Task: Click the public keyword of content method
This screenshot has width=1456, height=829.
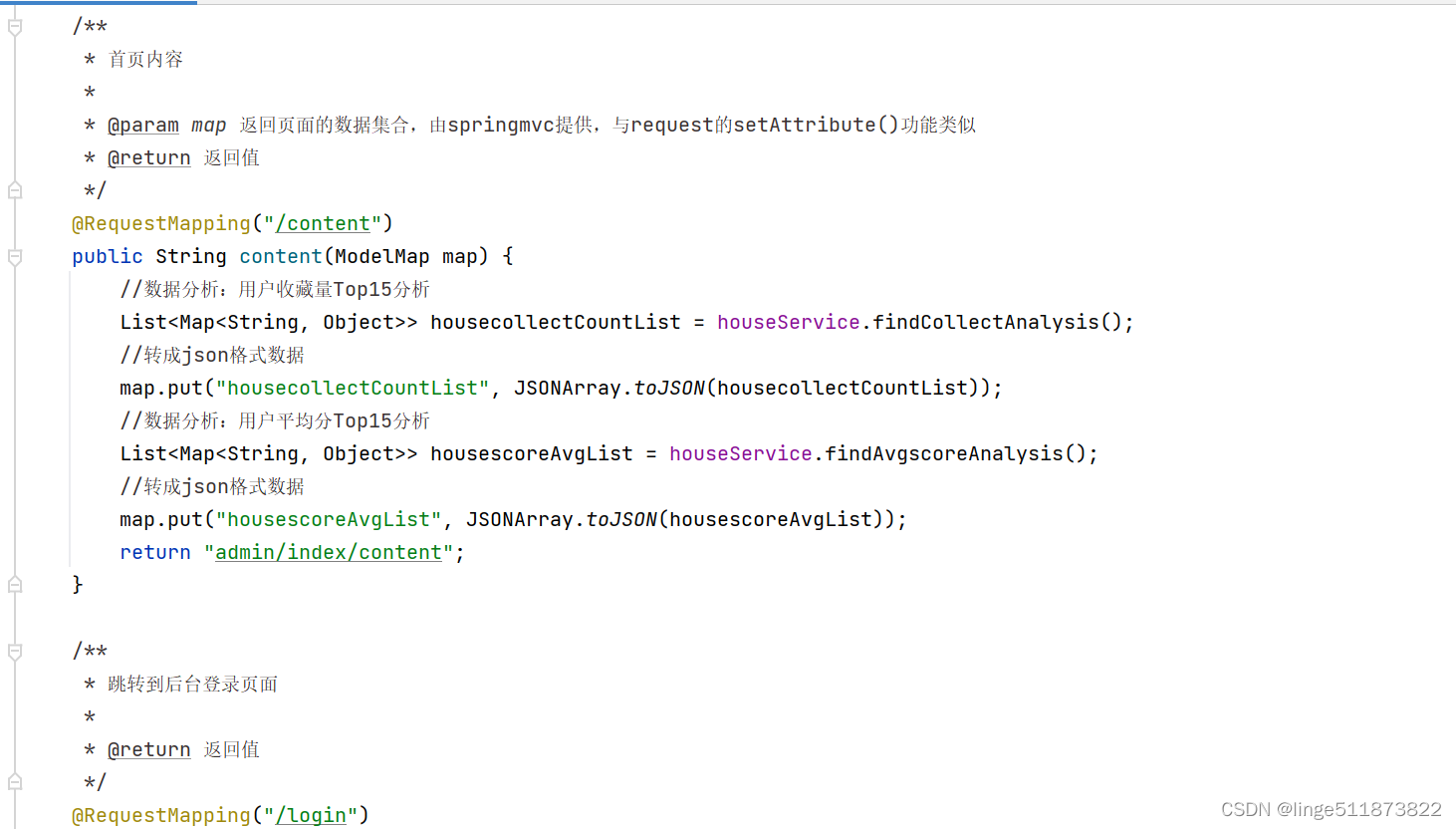Action: coord(108,257)
